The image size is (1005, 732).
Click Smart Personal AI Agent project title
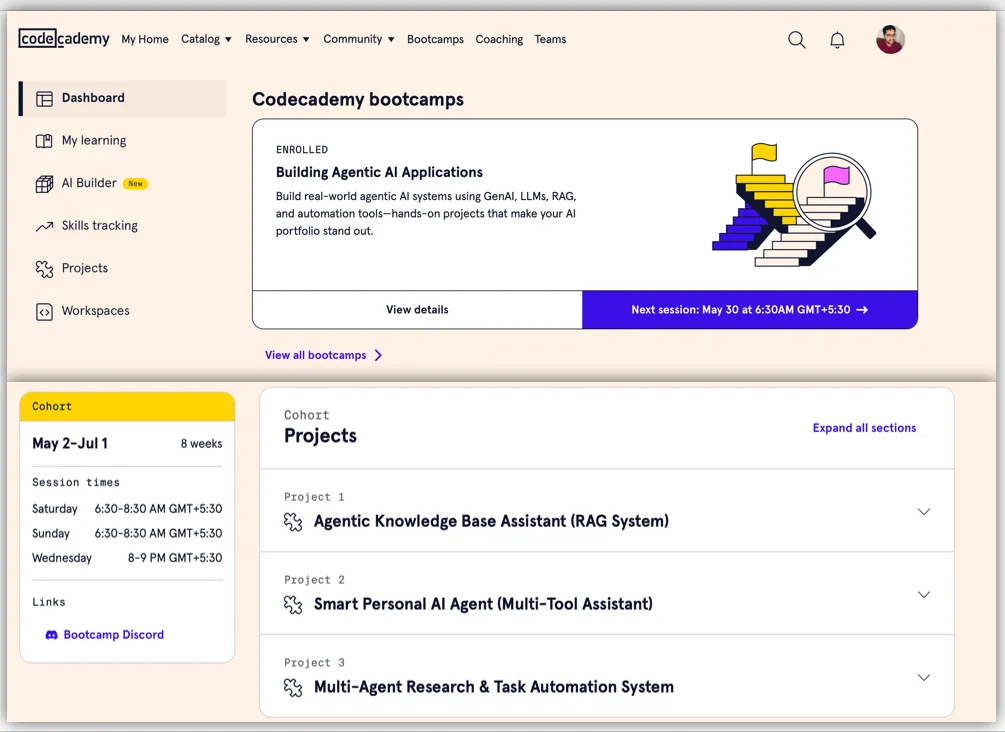coord(483,604)
